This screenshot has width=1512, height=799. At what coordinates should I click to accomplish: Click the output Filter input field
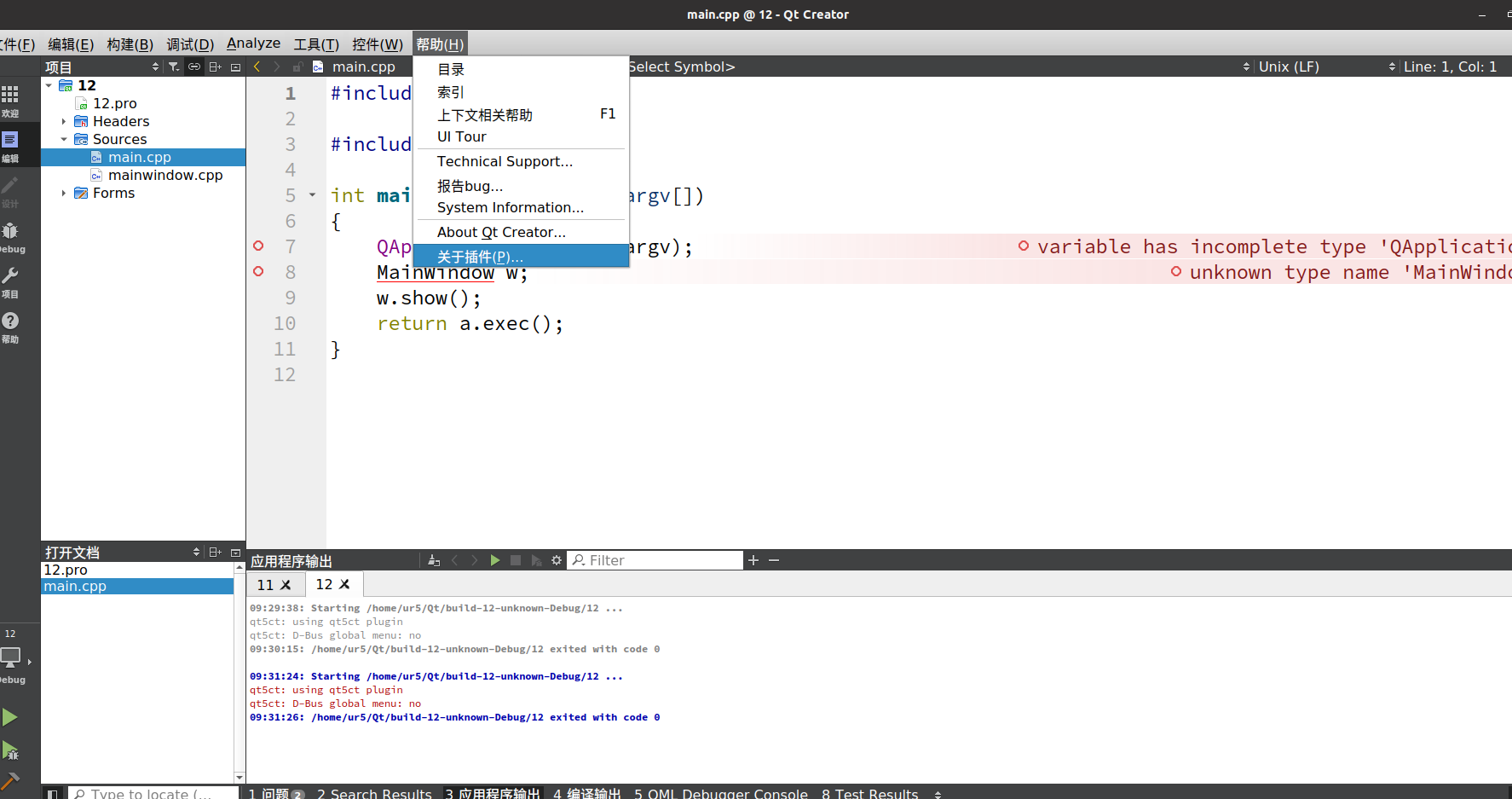[655, 560]
